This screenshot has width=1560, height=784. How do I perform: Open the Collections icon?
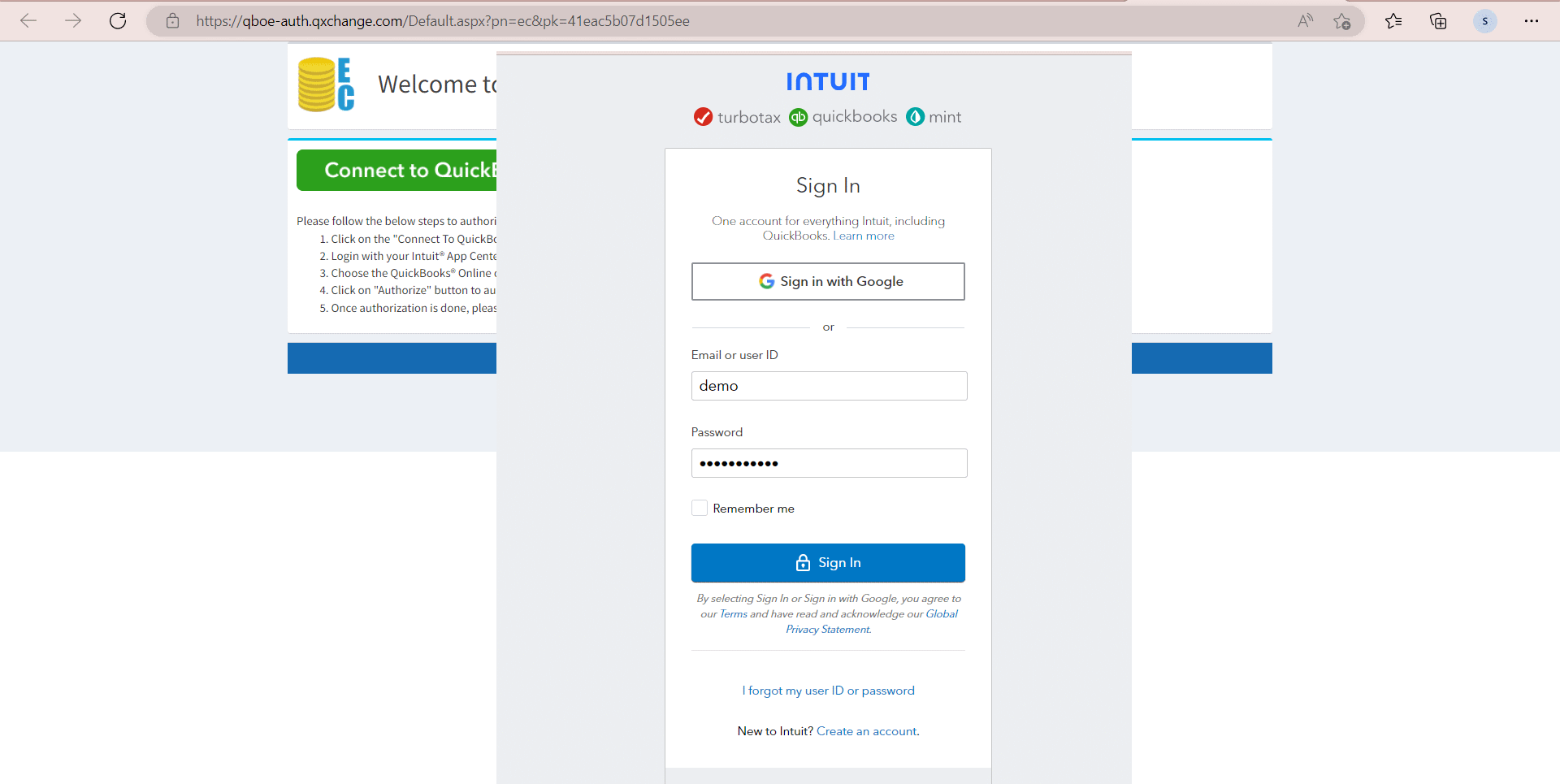pyautogui.click(x=1438, y=21)
